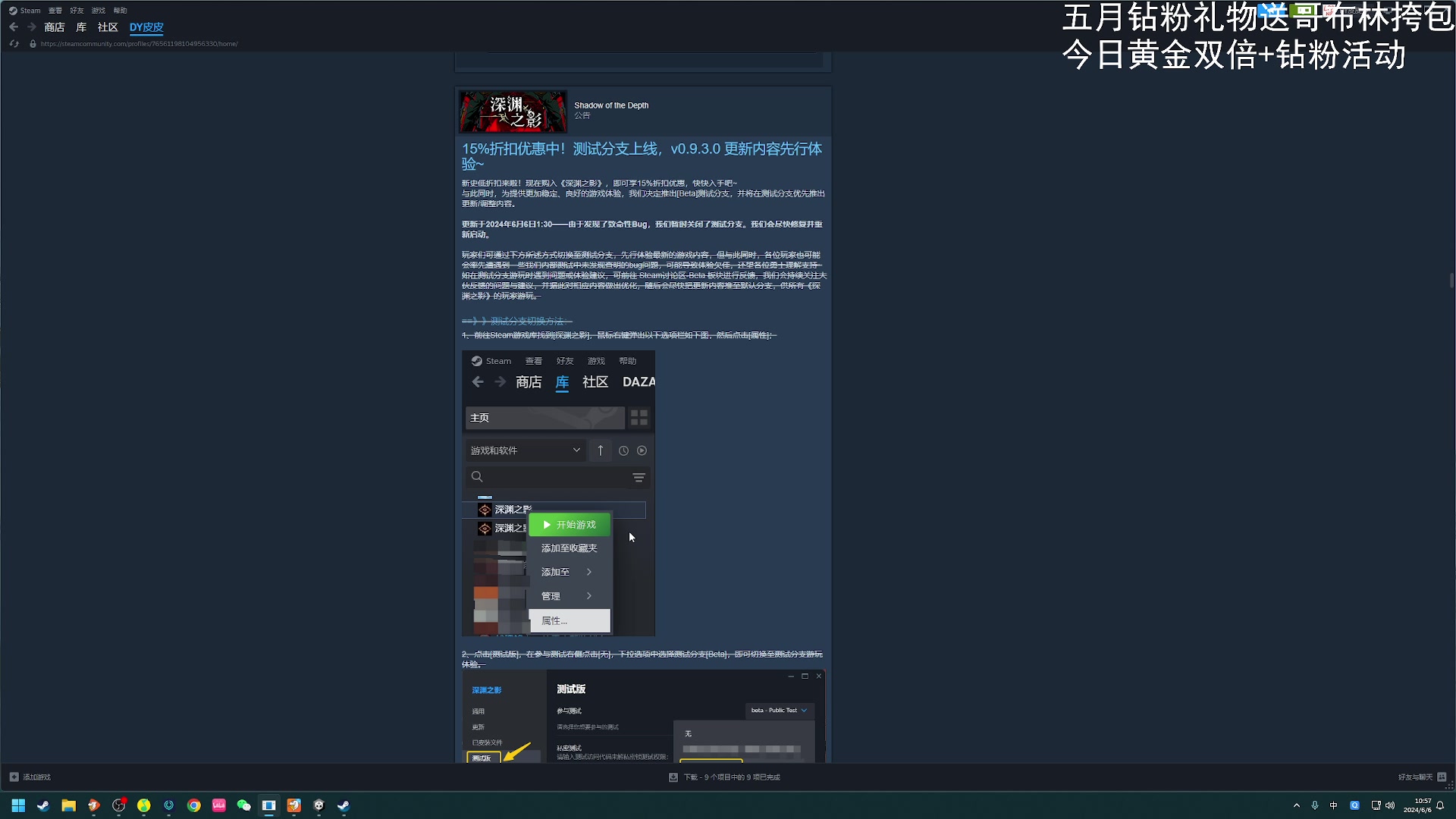
Task: Open the 好友 menu
Action: click(x=77, y=11)
